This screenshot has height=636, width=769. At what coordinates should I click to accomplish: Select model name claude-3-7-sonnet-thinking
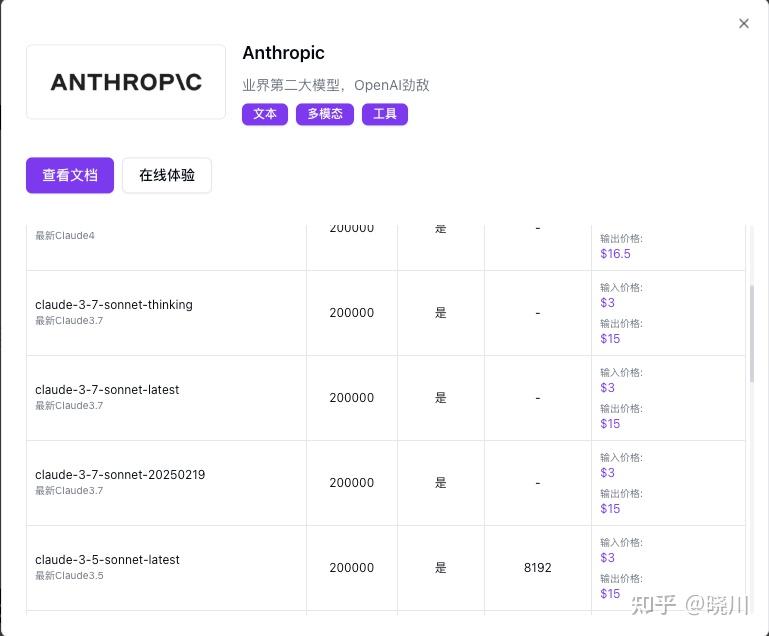tap(114, 305)
